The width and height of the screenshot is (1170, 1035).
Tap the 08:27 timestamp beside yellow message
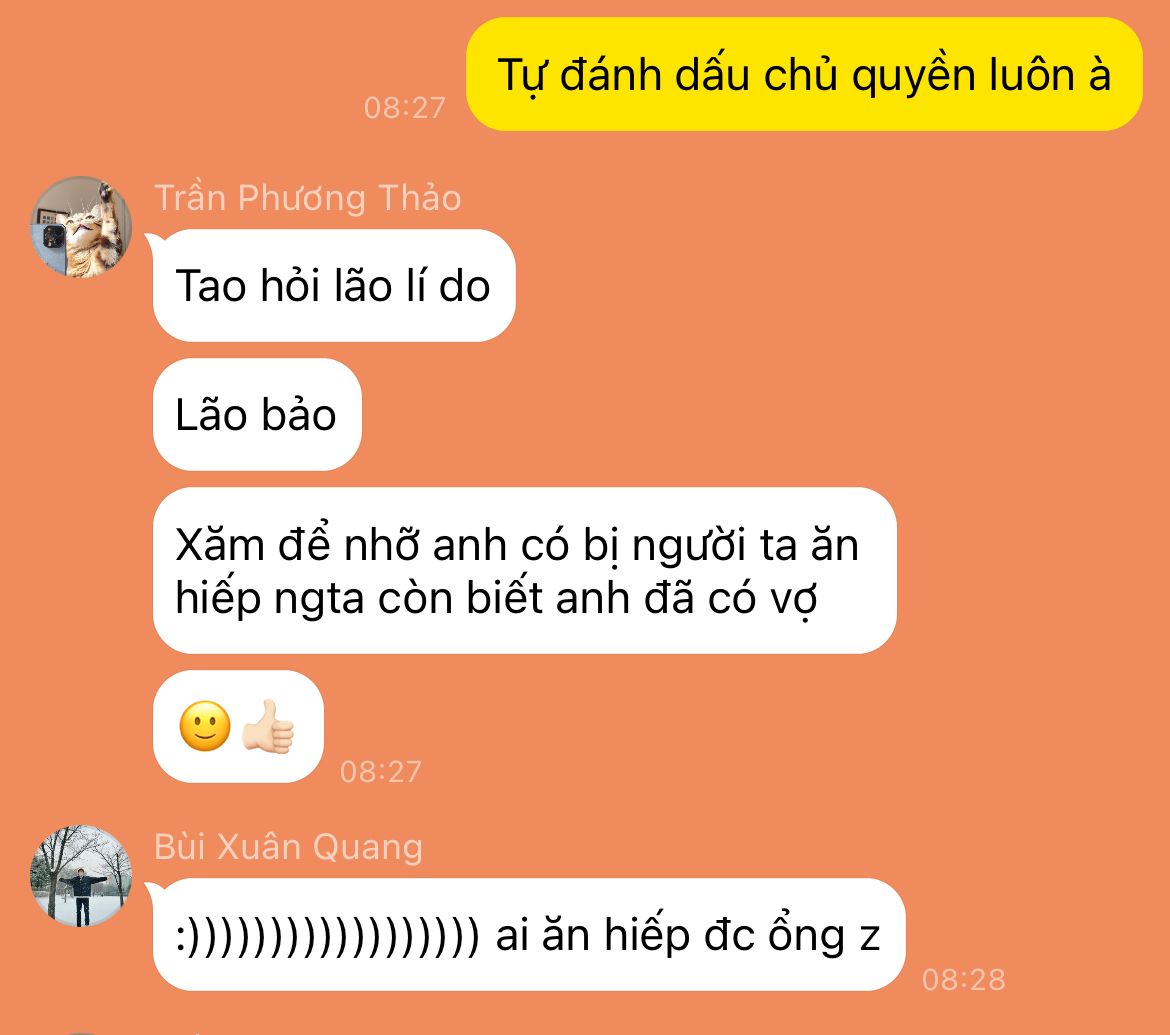pyautogui.click(x=404, y=108)
